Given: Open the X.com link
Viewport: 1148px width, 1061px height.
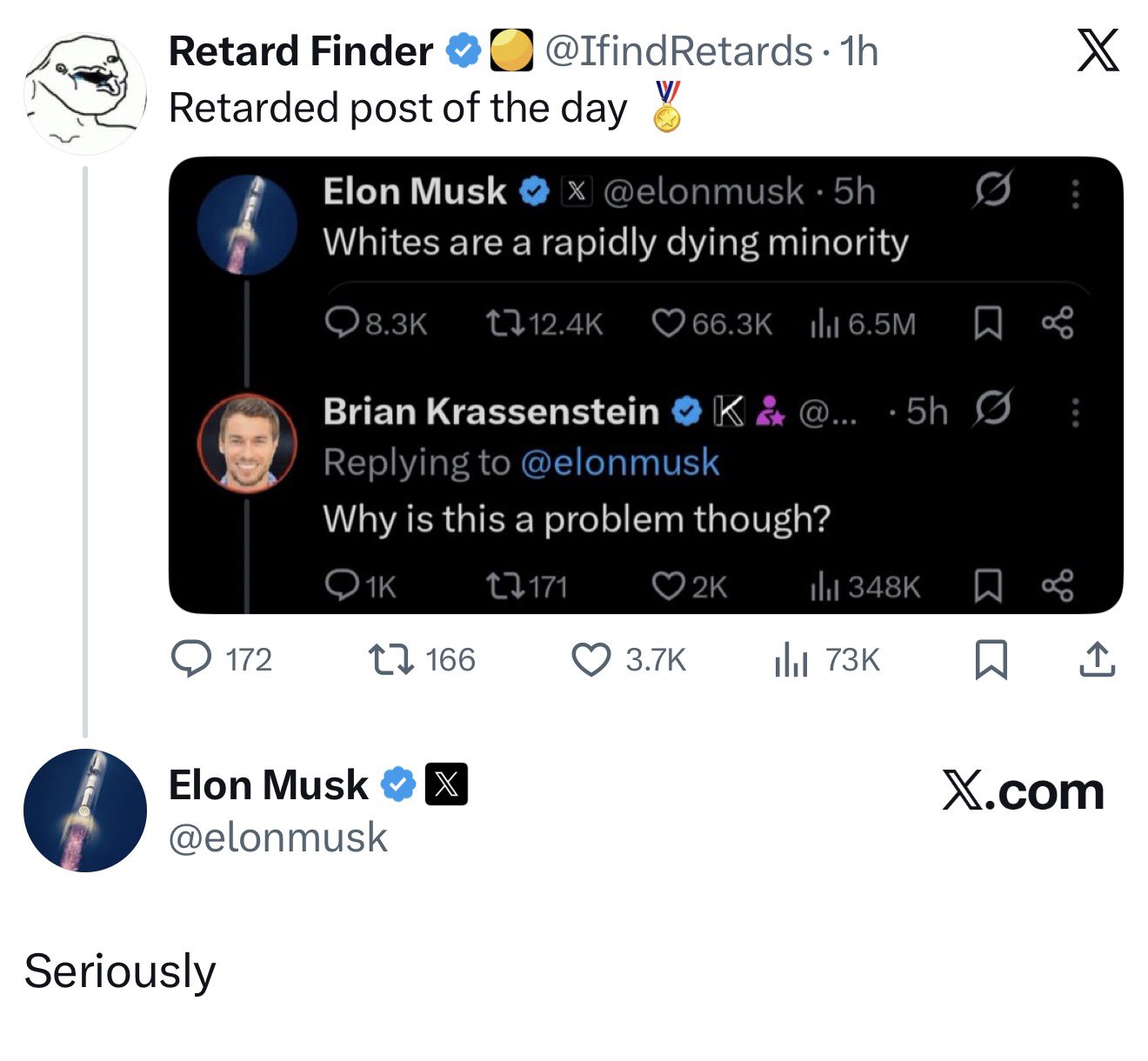Looking at the screenshot, I should tap(1023, 791).
